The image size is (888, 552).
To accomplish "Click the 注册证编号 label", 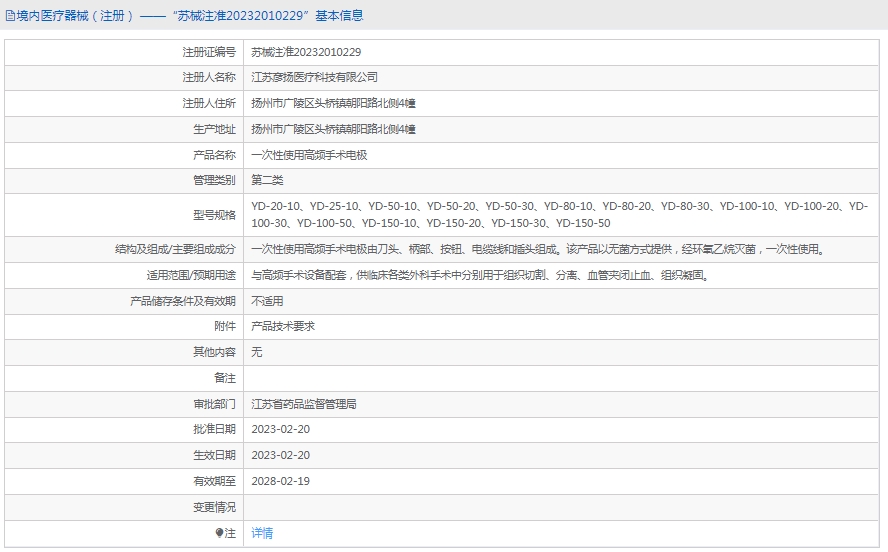I will coord(209,52).
